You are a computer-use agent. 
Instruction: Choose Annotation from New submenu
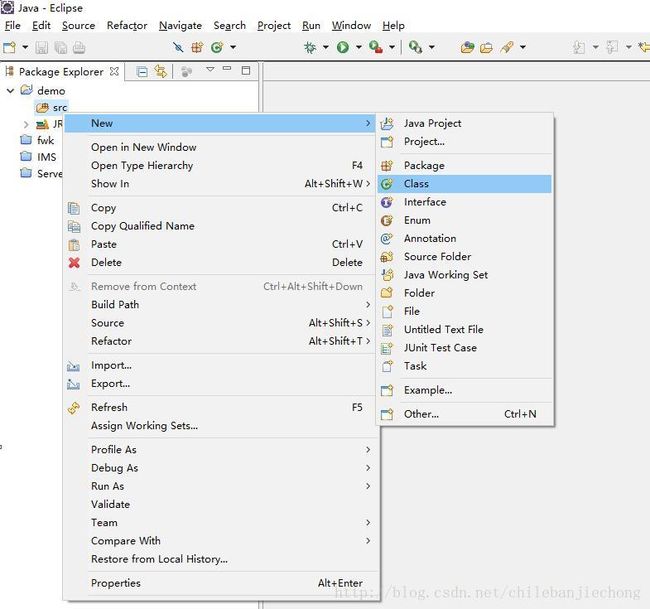click(x=464, y=238)
